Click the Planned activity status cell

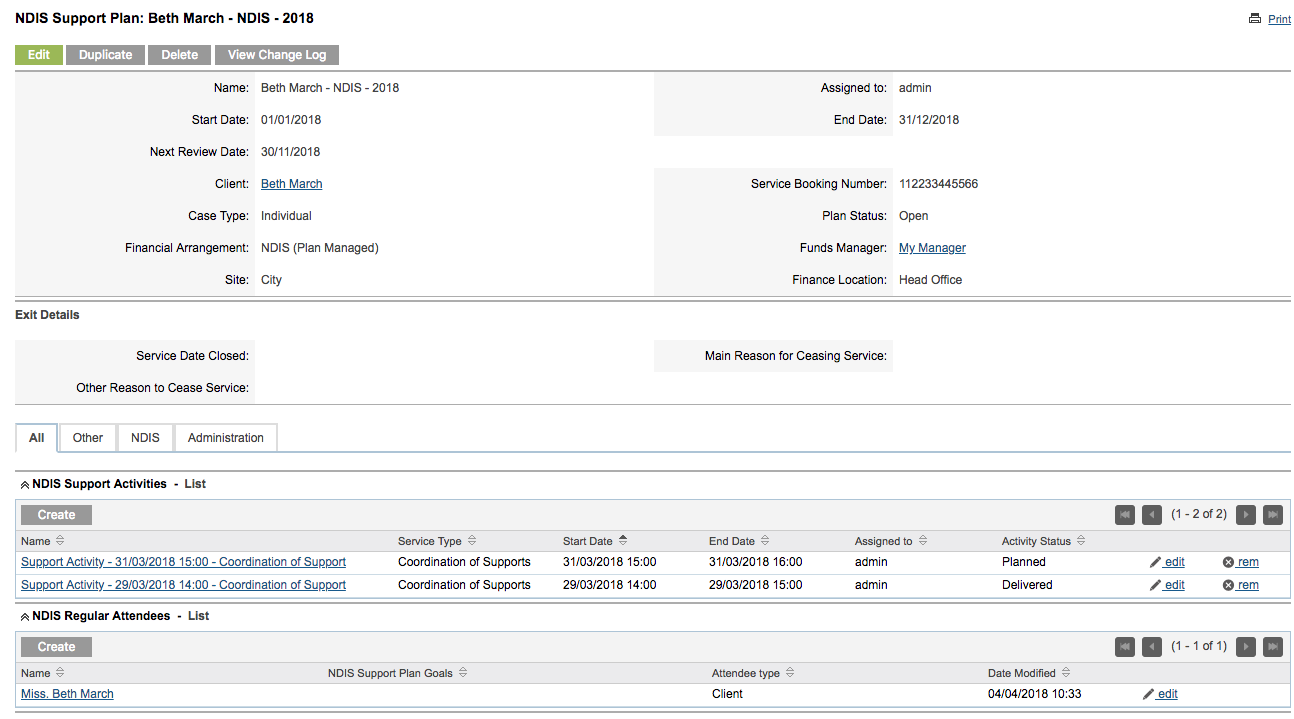[x=1024, y=562]
